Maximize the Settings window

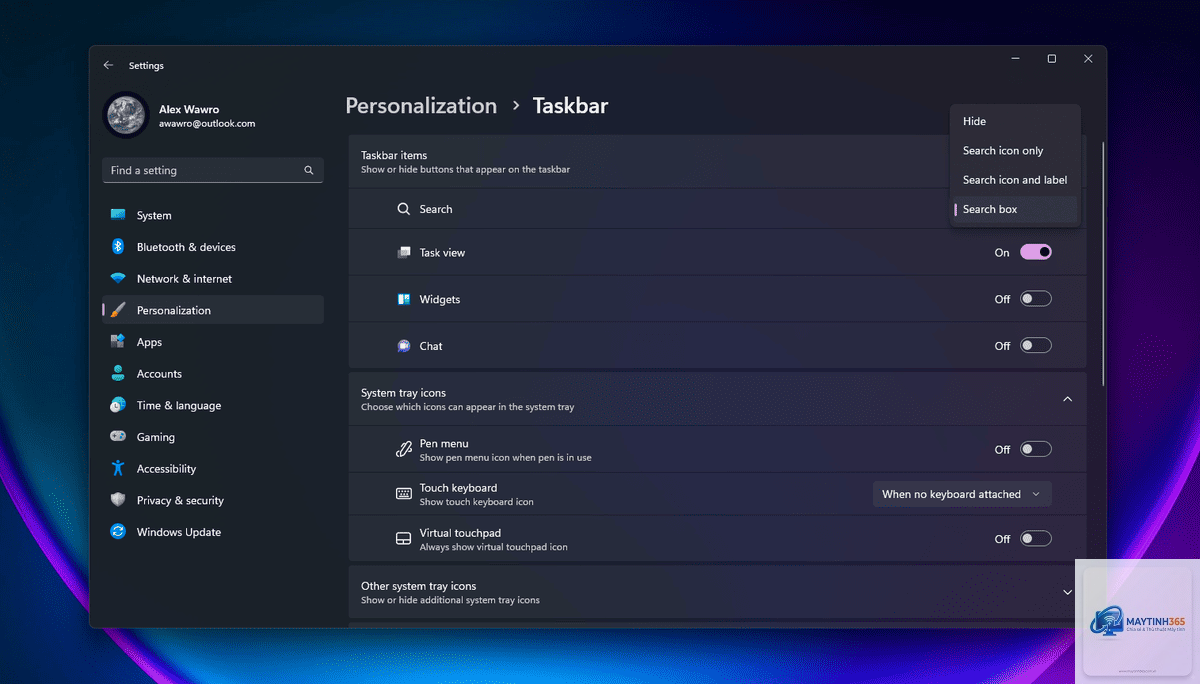point(1051,59)
